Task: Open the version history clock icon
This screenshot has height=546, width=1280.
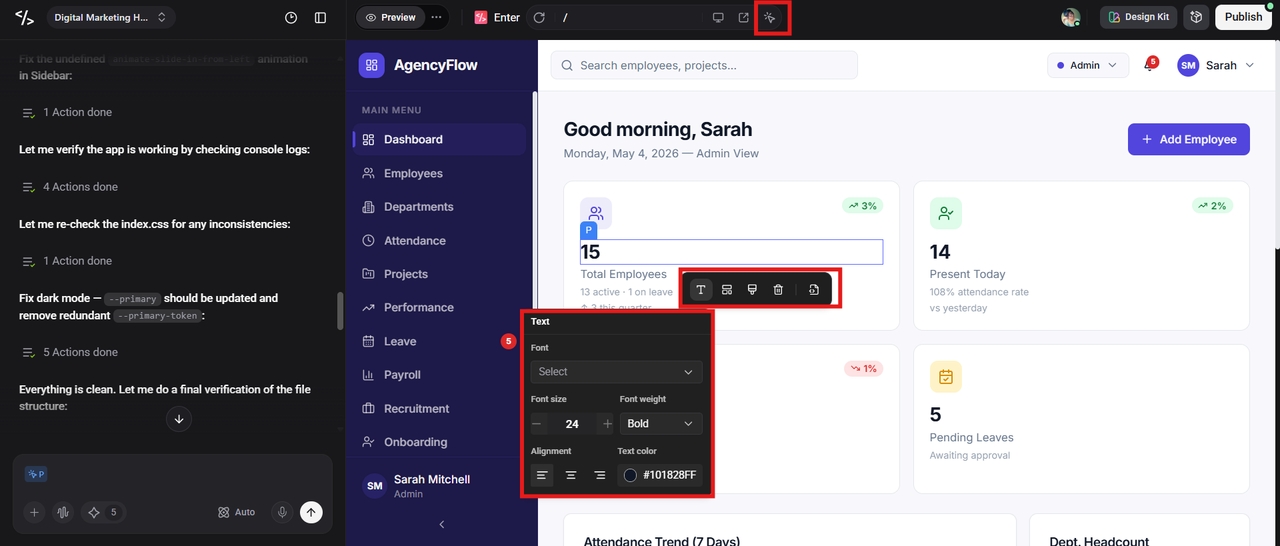Action: (x=291, y=18)
